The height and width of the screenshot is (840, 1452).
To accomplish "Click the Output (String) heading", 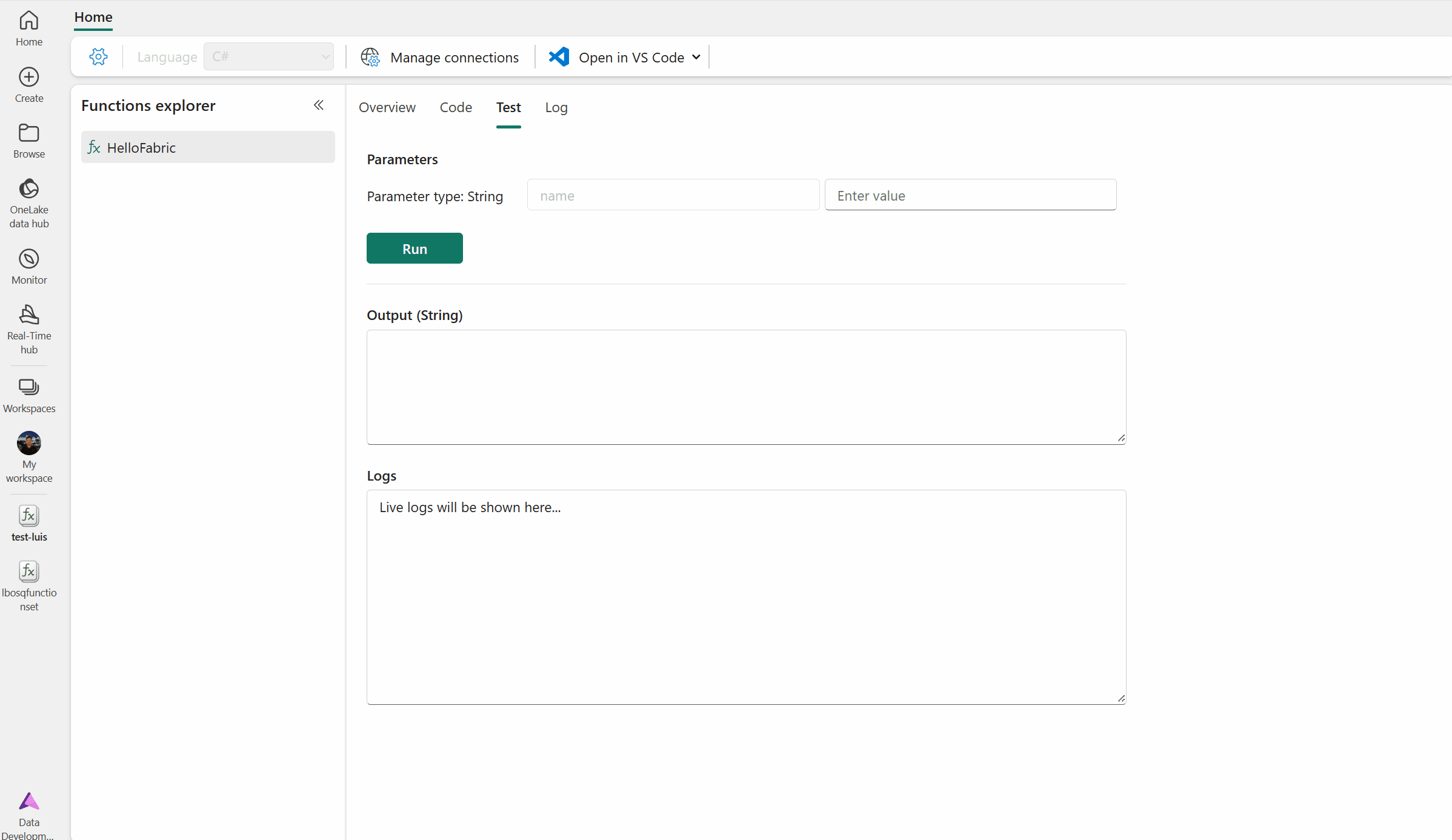I will click(415, 315).
